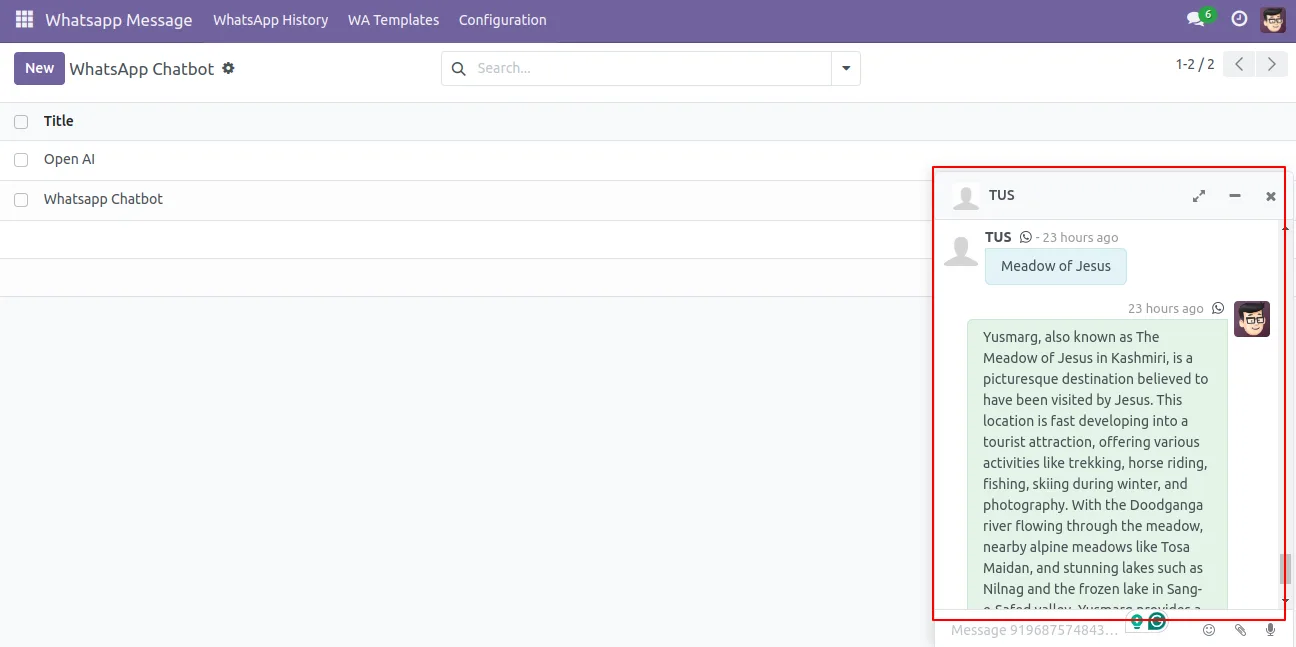This screenshot has width=1296, height=647.
Task: Click the Yusmarg reply message bubble
Action: 1097,465
